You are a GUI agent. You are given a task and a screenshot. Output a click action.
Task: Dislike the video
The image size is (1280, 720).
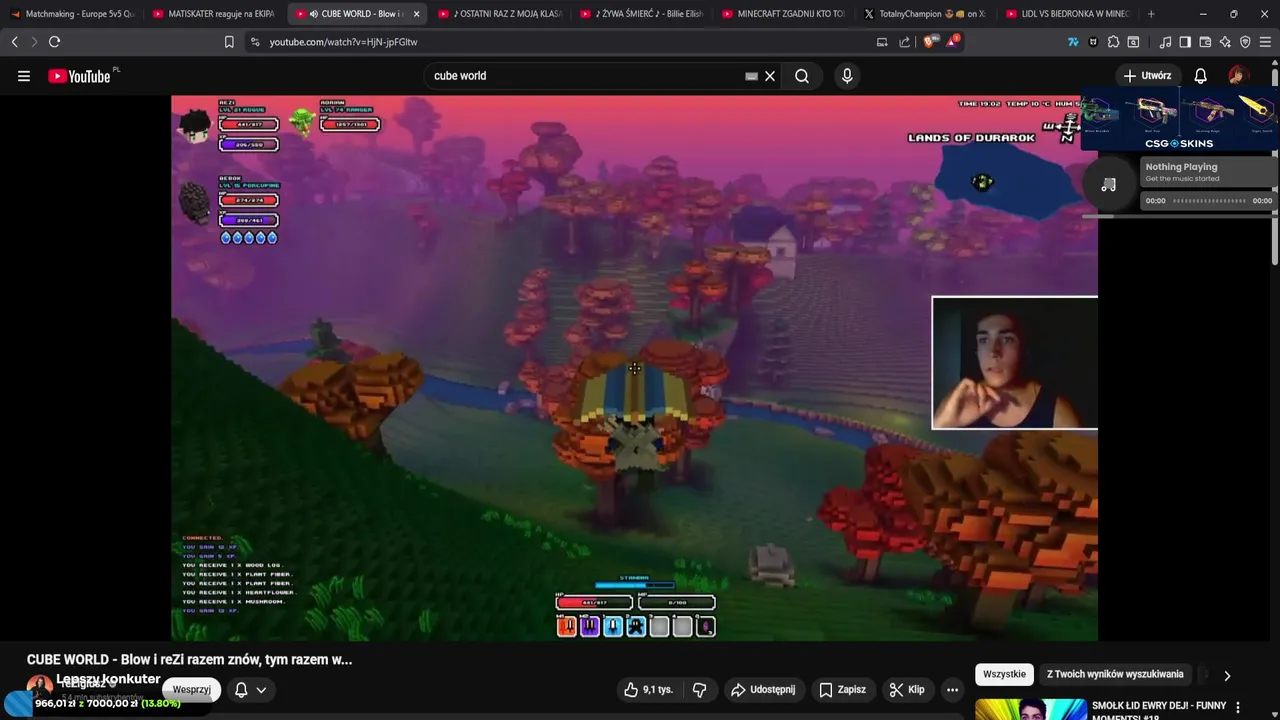point(700,690)
